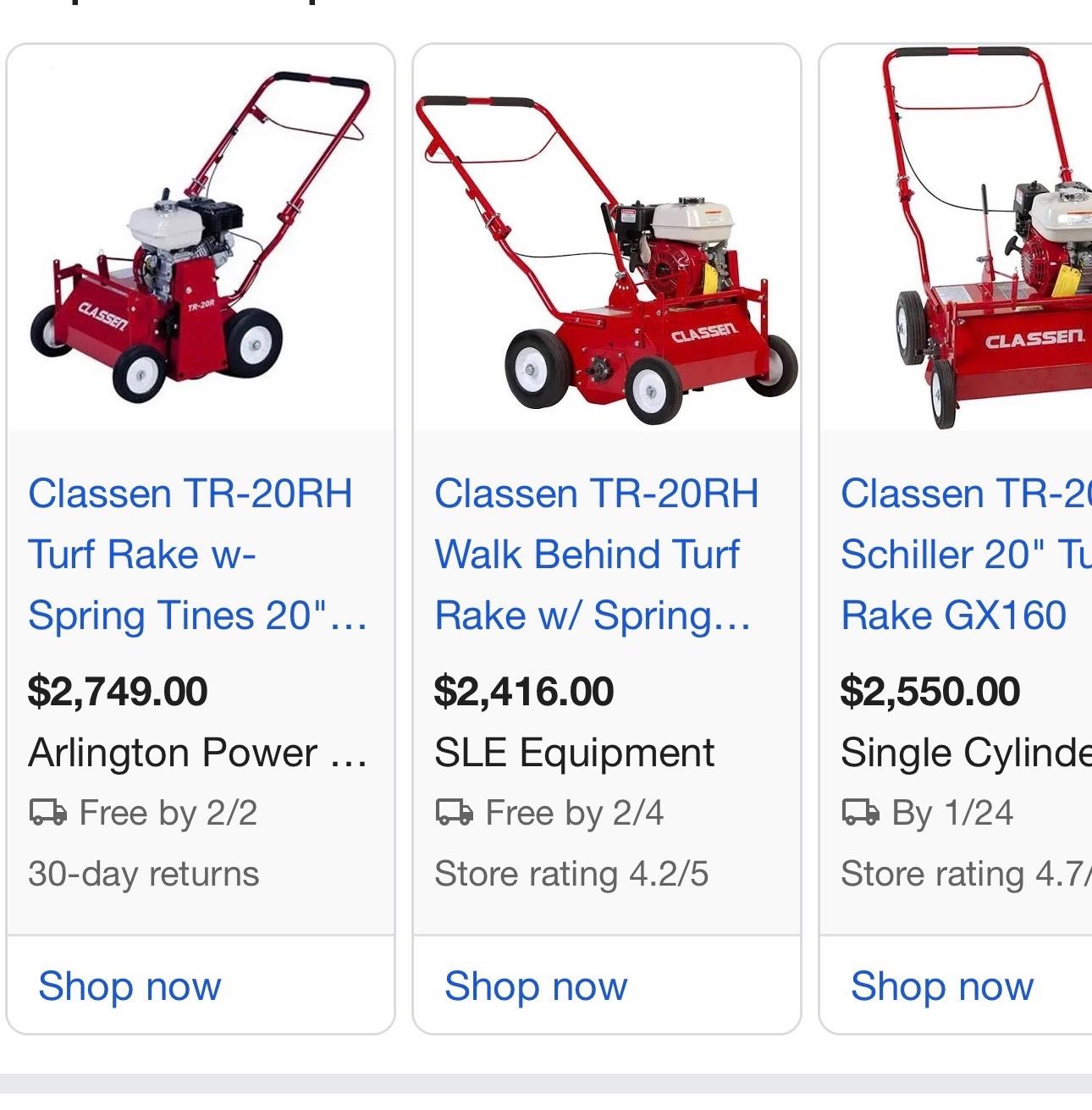
Task: Click the Store rating 4.7 text
Action: coord(965,874)
